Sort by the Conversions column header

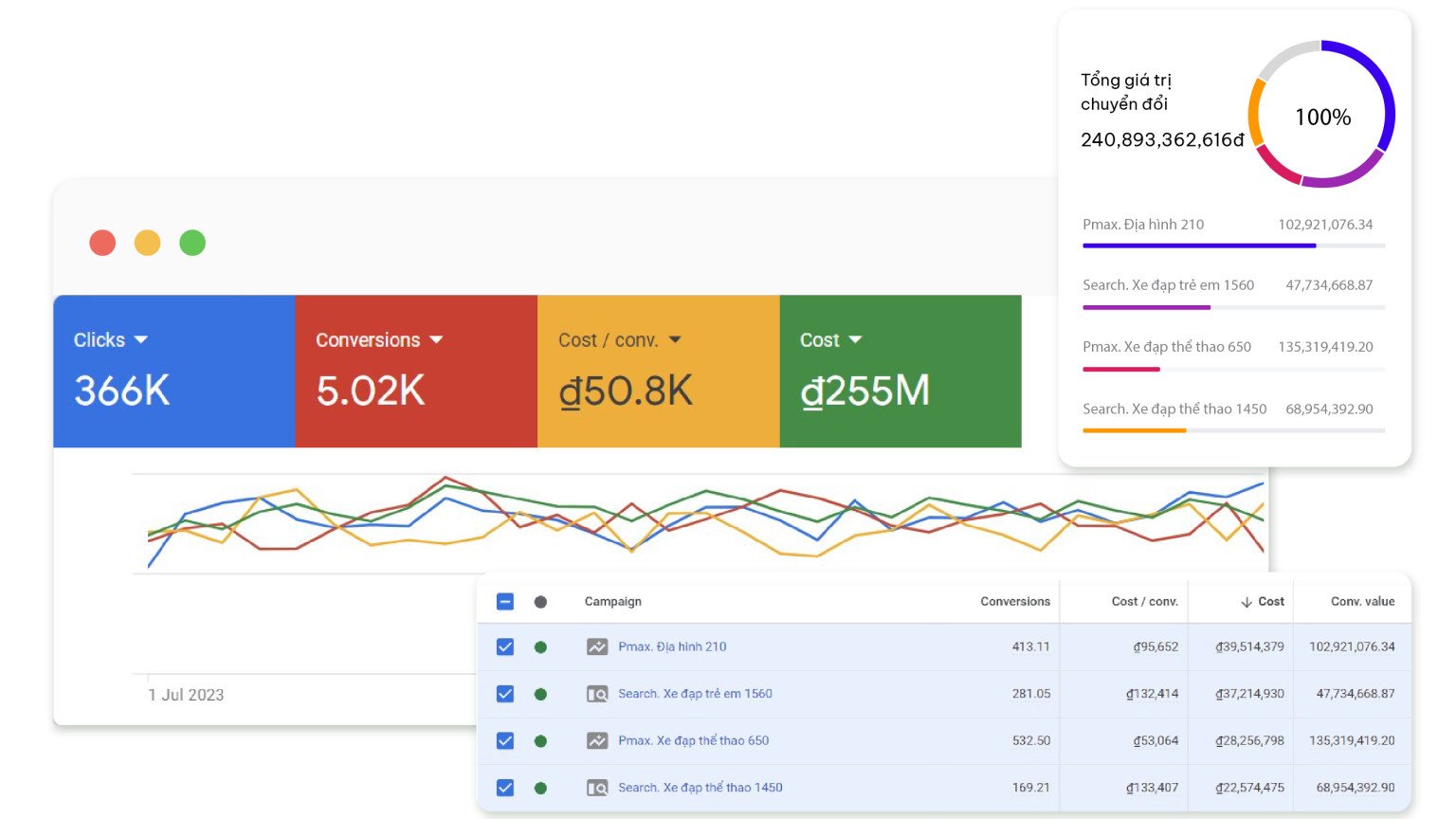click(x=1014, y=602)
